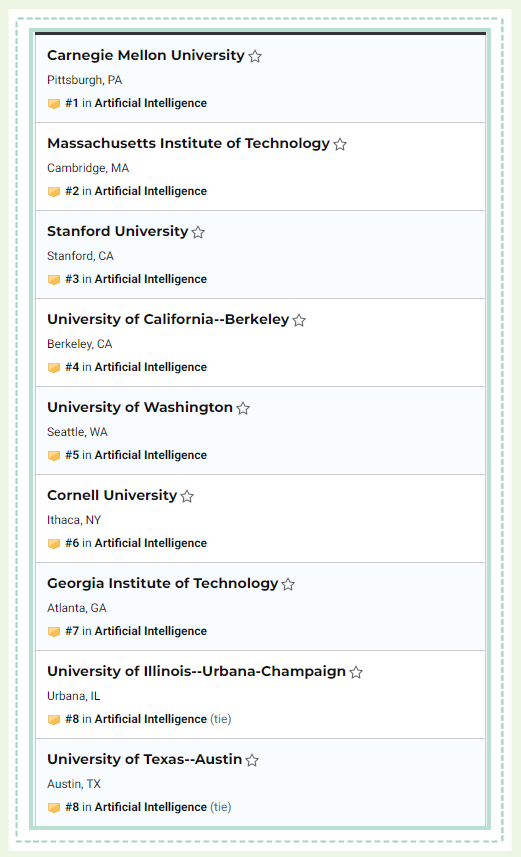The image size is (521, 857).
Task: Click the star beside University of Texas--Austin
Action: [252, 760]
